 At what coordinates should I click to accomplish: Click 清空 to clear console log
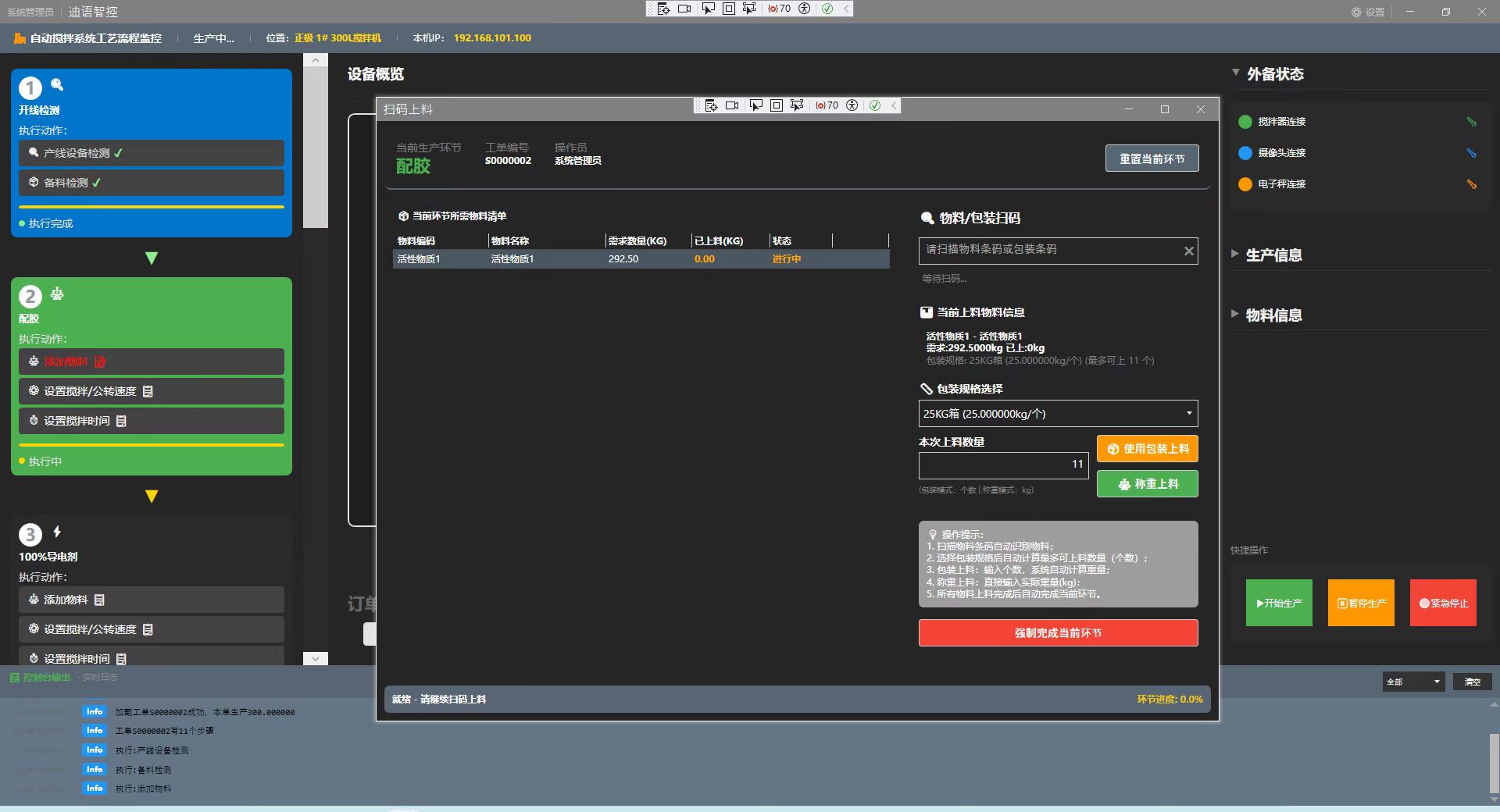[x=1473, y=682]
